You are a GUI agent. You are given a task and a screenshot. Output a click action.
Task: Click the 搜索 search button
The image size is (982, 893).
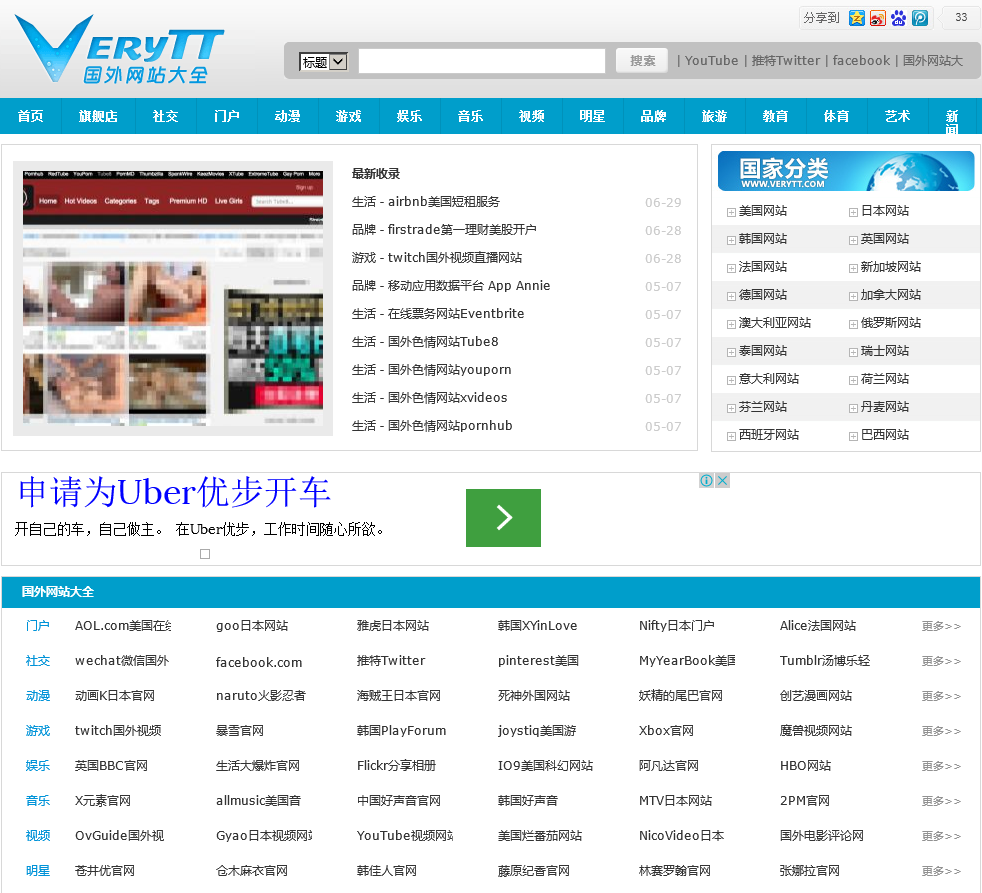642,61
